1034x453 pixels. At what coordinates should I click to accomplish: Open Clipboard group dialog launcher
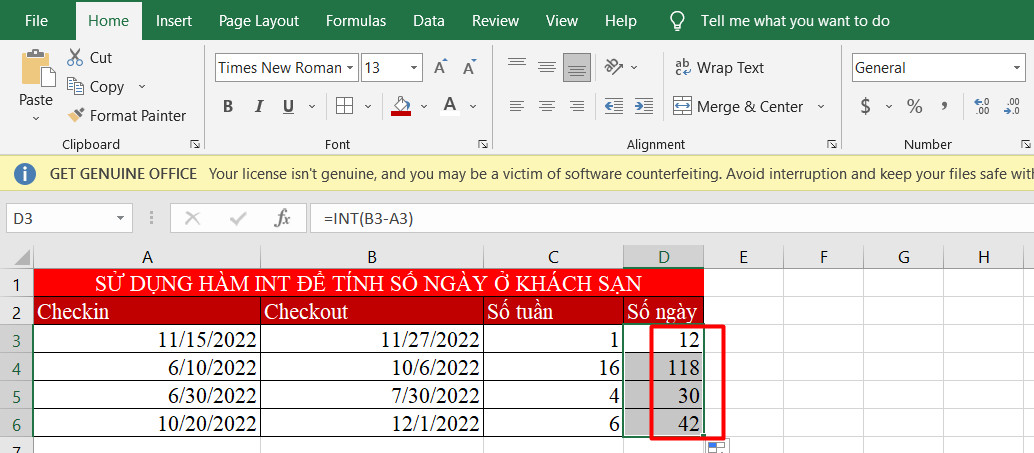click(x=195, y=144)
